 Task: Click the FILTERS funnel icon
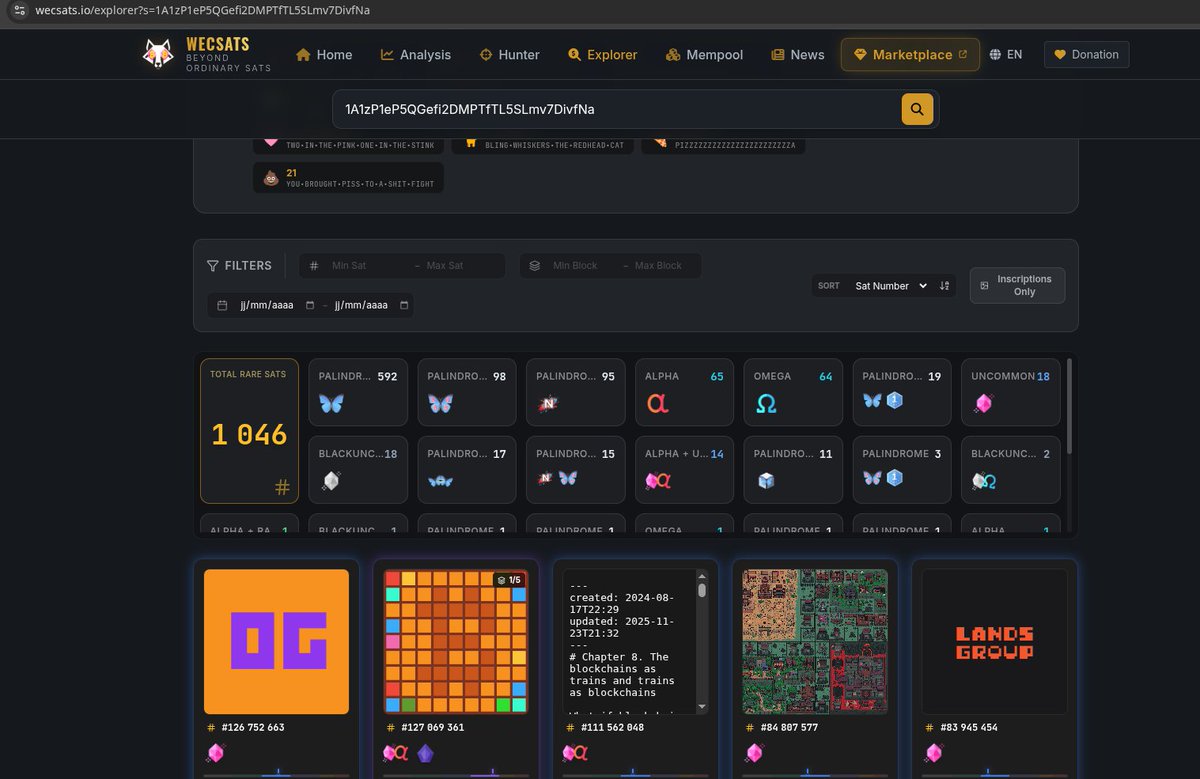213,266
